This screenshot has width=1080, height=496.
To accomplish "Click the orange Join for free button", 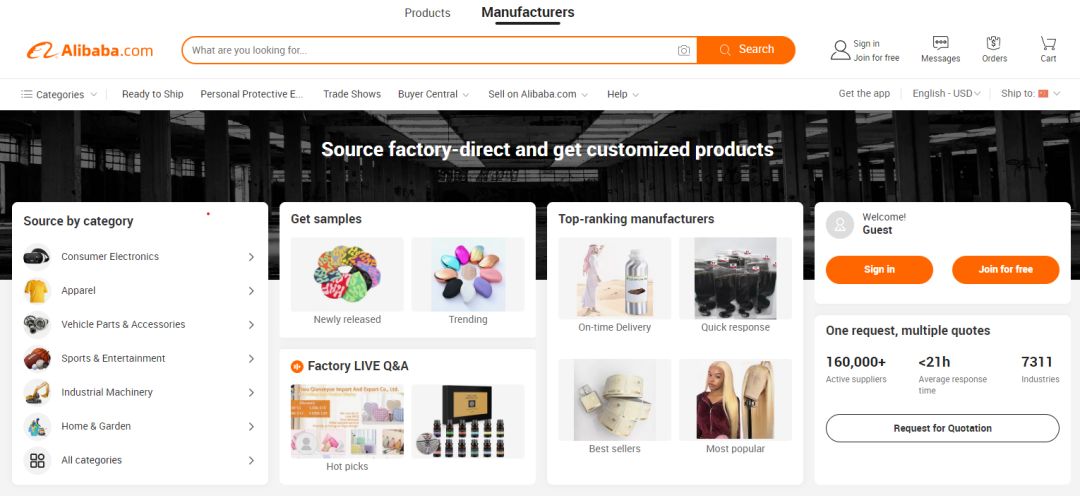I will pos(1006,269).
